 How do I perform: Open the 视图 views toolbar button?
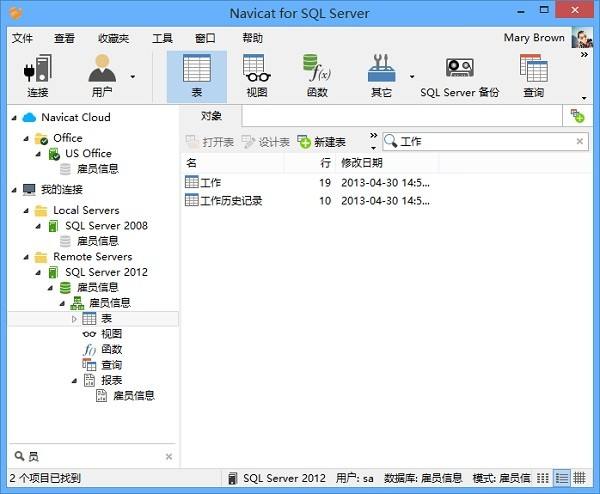[x=257, y=77]
